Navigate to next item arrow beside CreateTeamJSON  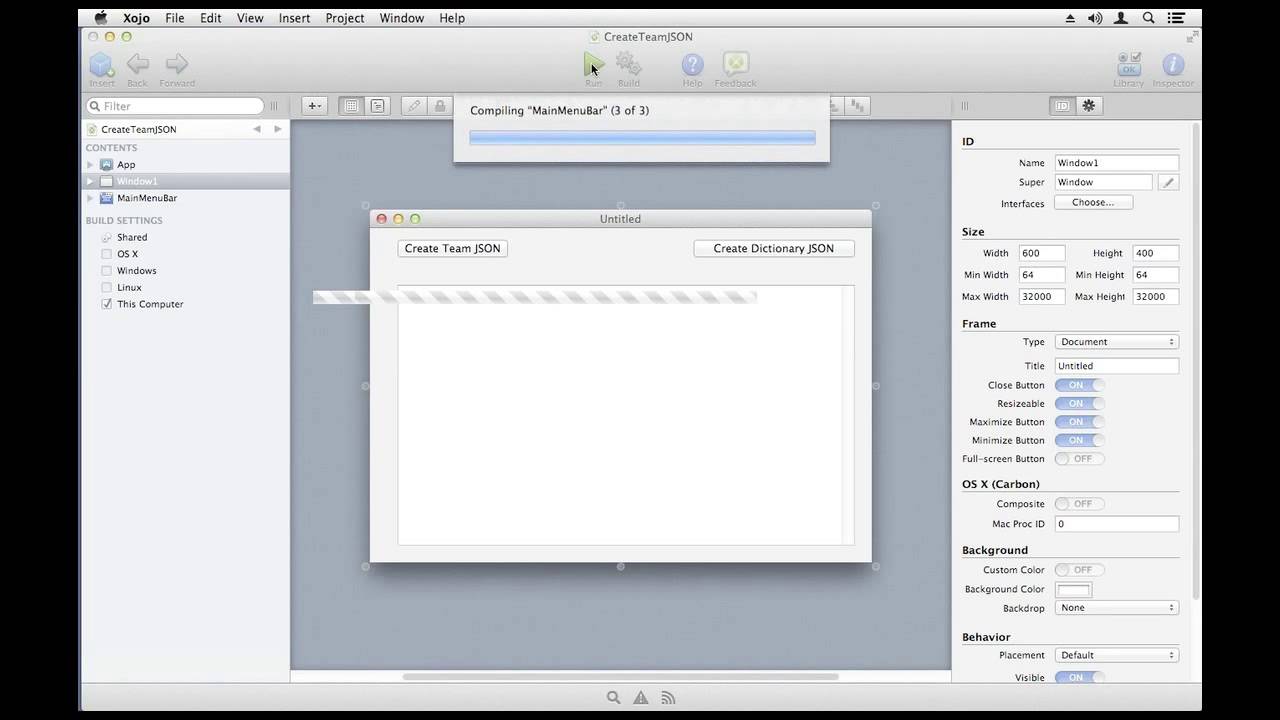coord(278,129)
